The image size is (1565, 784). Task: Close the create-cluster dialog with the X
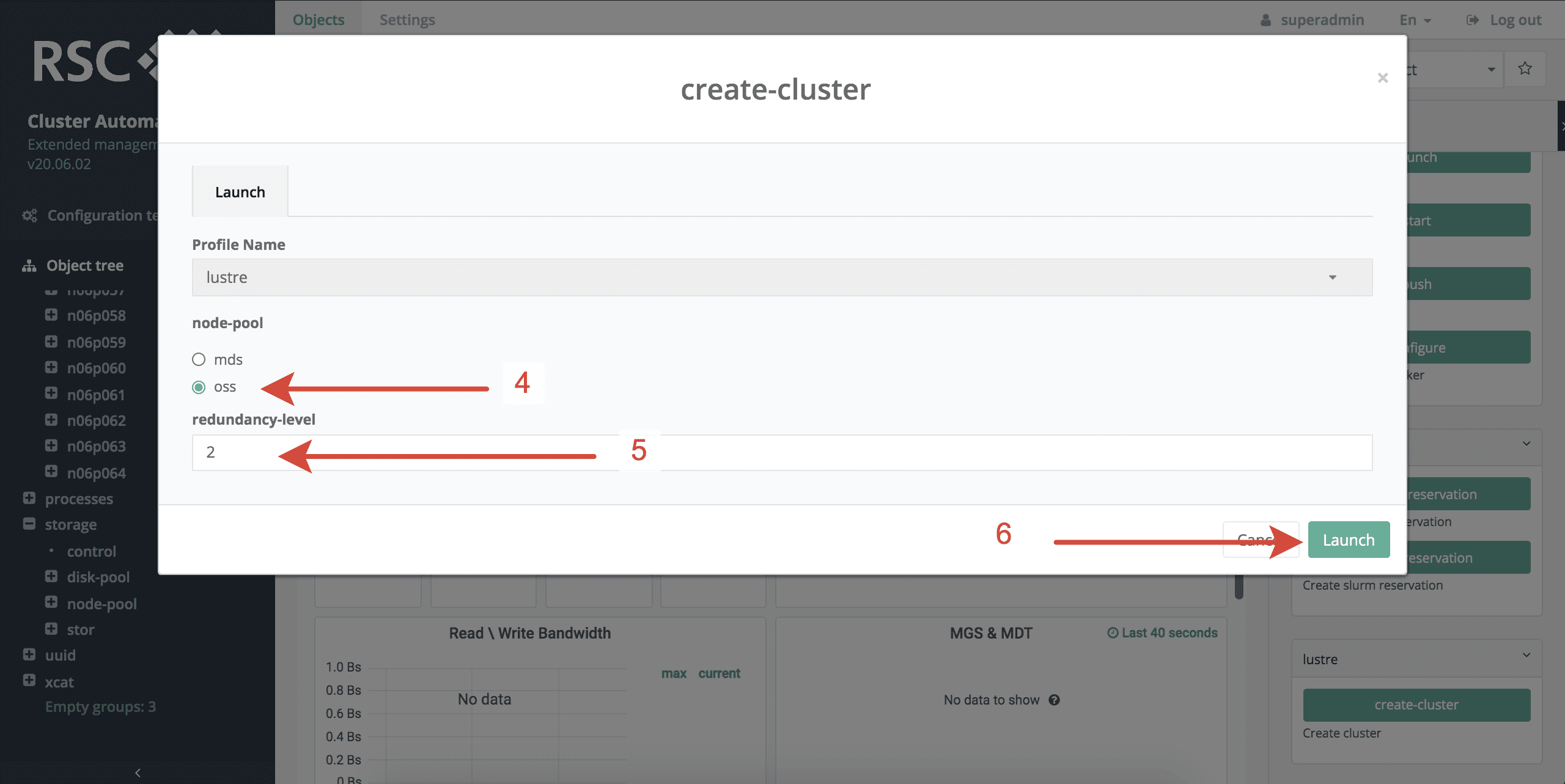click(1382, 78)
